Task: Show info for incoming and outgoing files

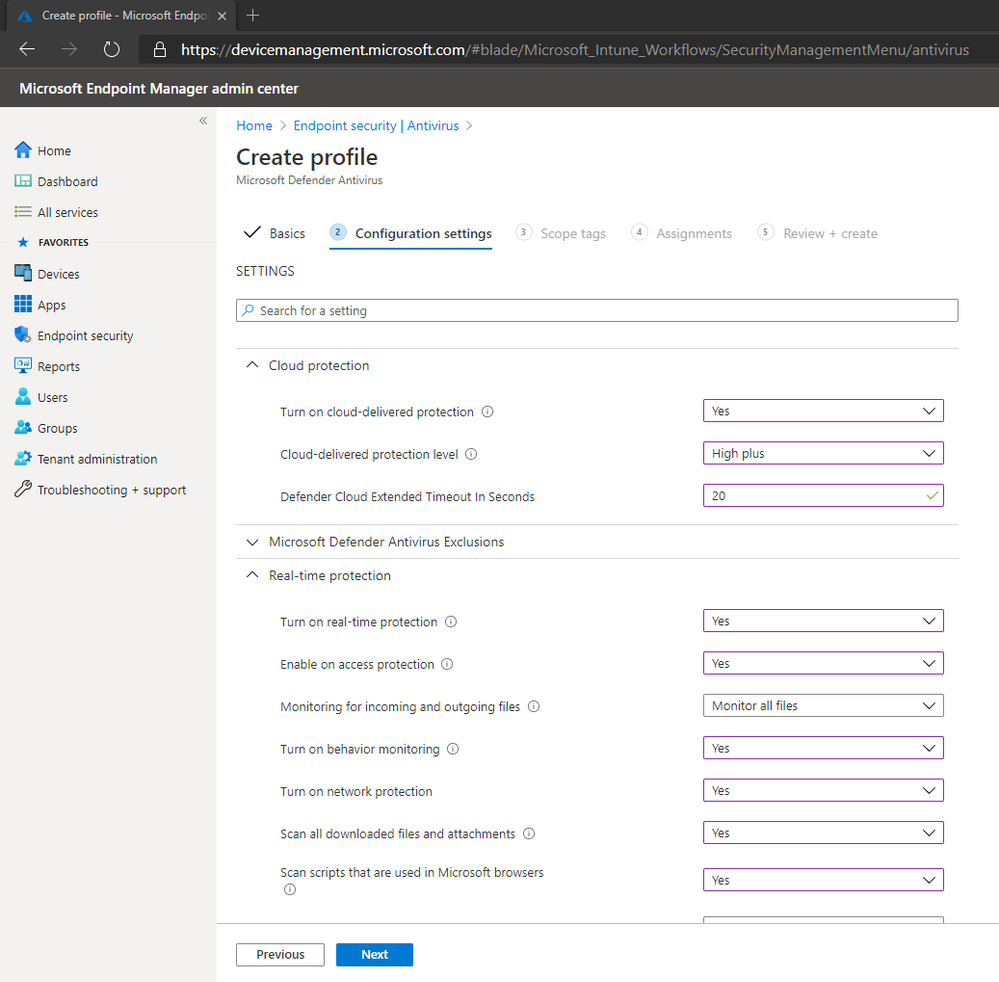Action: [x=534, y=707]
